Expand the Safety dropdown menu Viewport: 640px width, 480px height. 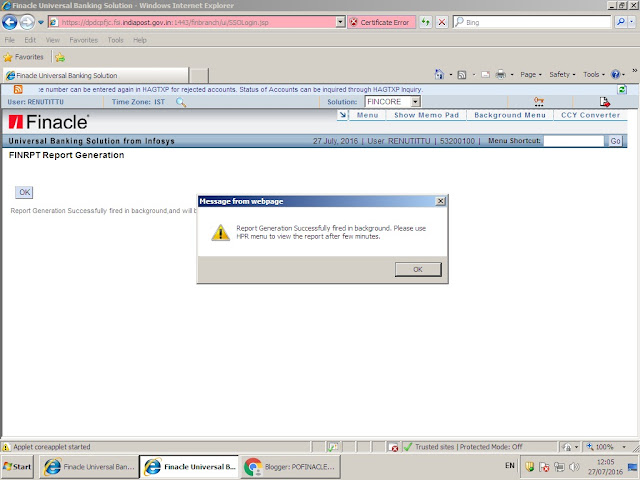[562, 75]
